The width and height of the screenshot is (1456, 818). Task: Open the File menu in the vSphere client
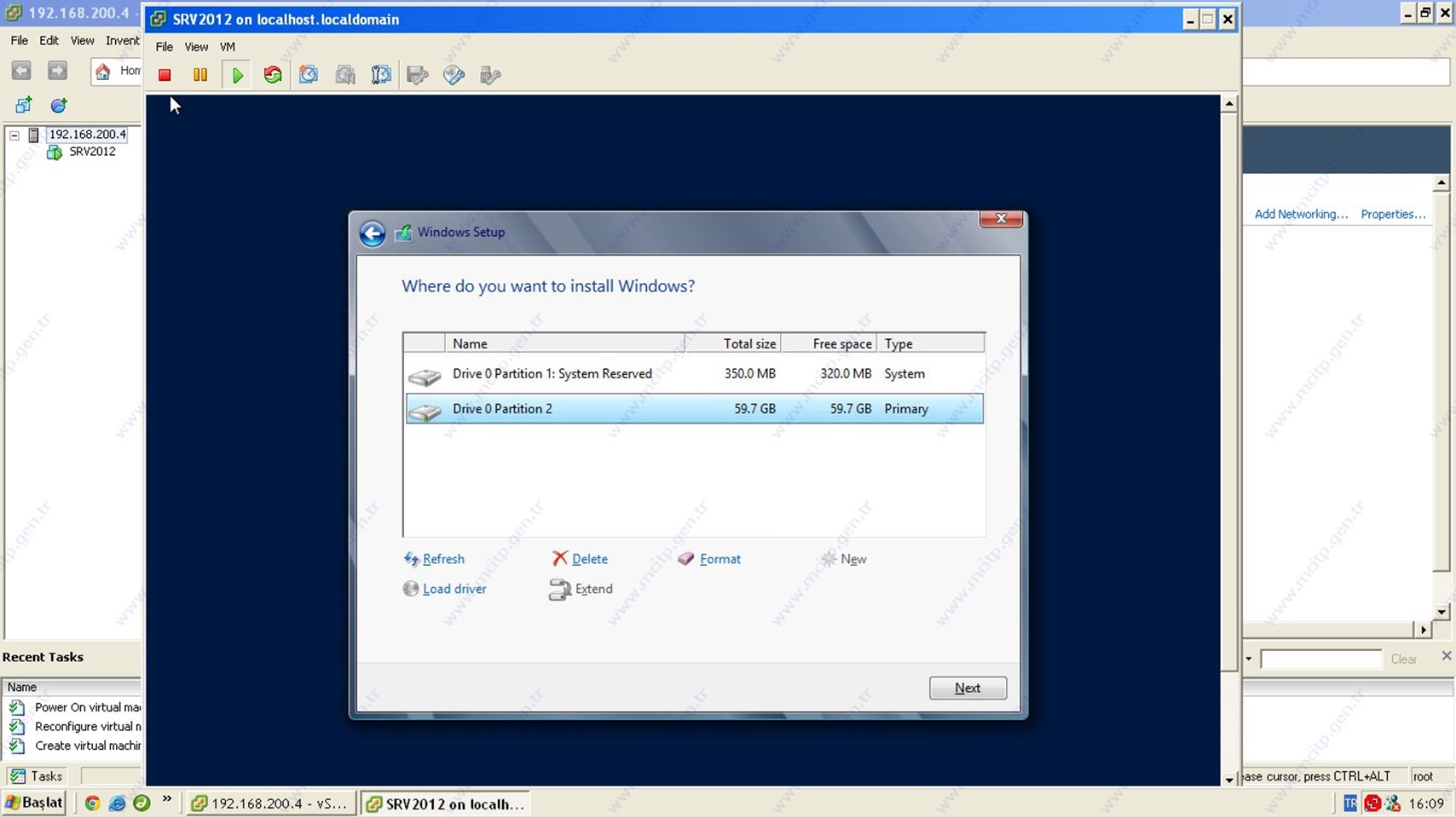[x=19, y=40]
